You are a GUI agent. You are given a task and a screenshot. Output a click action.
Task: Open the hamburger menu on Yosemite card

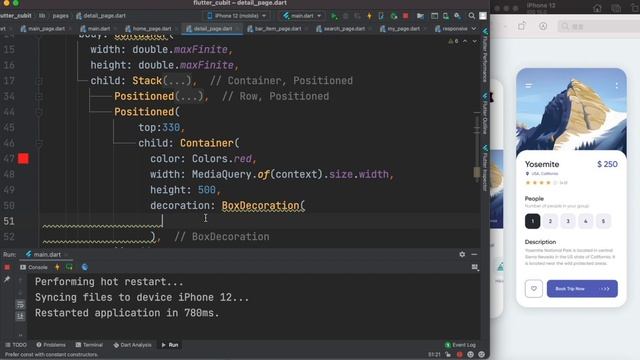tap(529, 85)
